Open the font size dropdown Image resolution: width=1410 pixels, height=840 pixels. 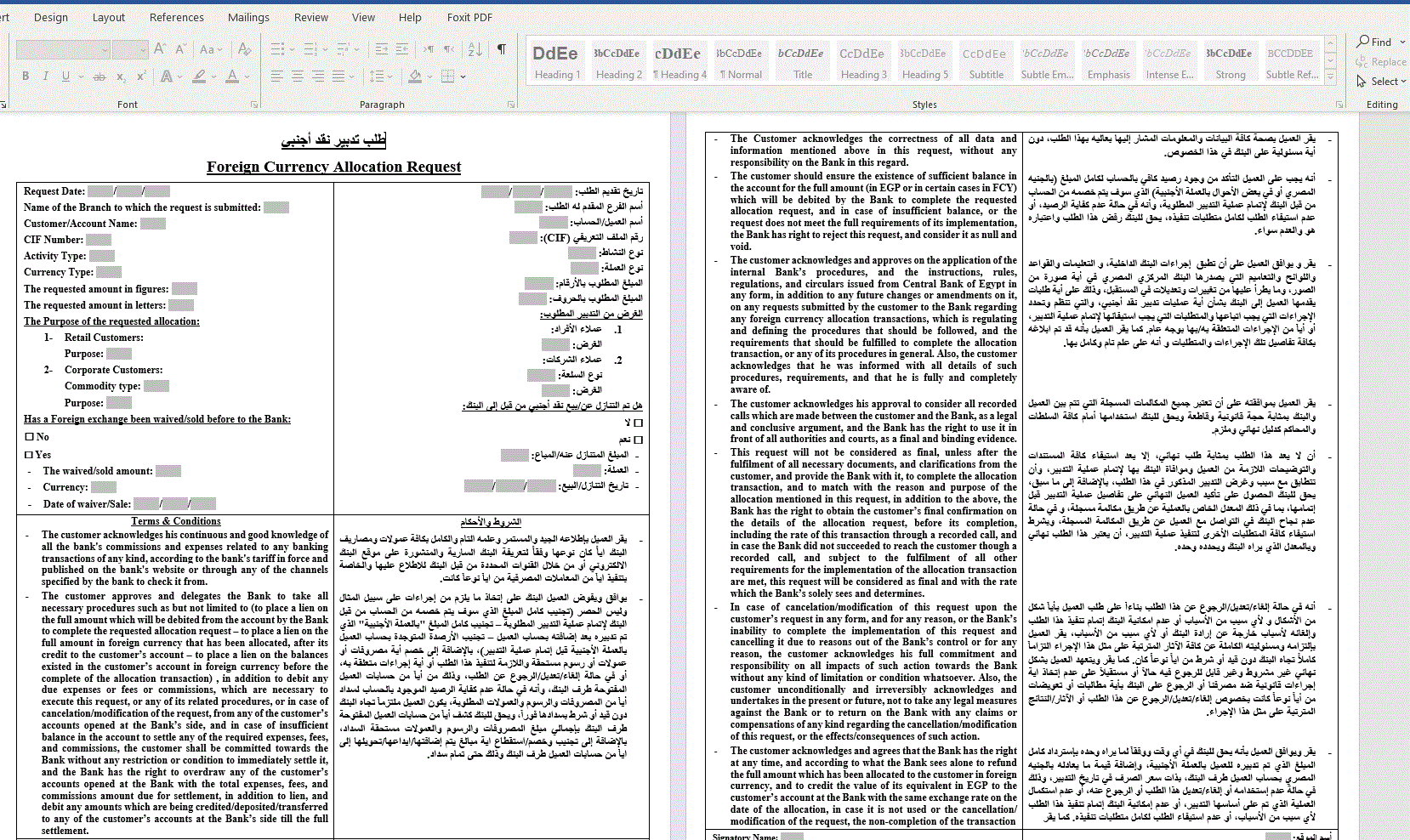pos(143,50)
